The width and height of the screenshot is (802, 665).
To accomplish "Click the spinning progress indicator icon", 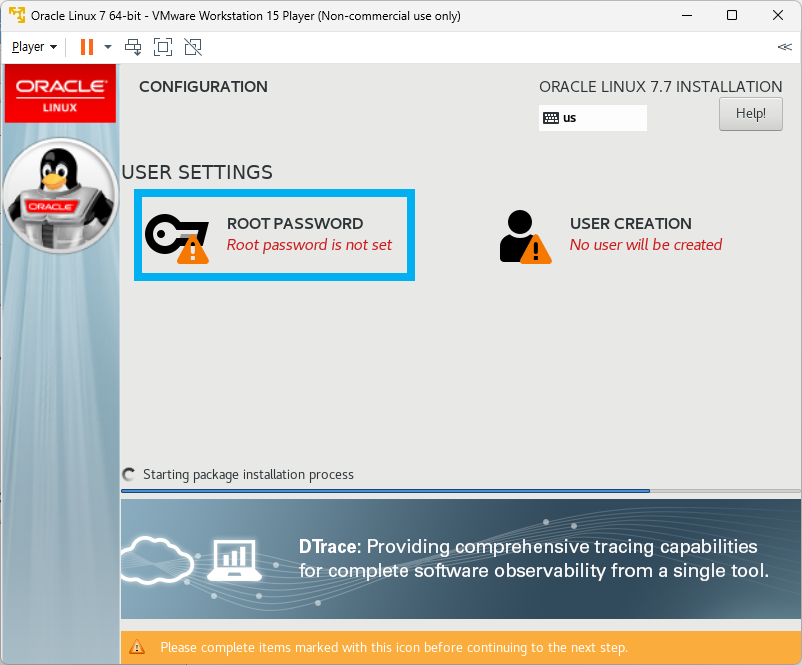I will click(129, 475).
